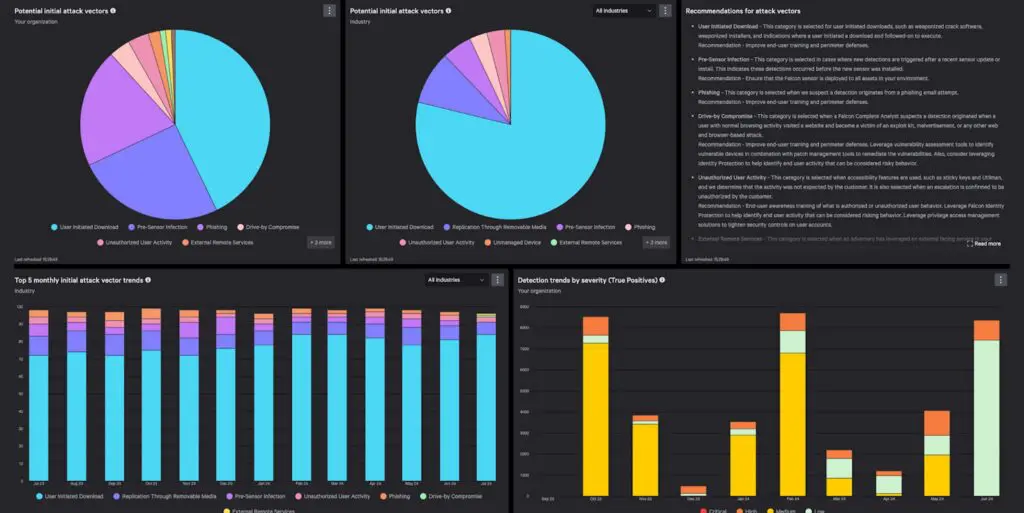Open All industries dropdown above industry pie chart
Viewport: 1024px width, 513px height.
coord(623,11)
